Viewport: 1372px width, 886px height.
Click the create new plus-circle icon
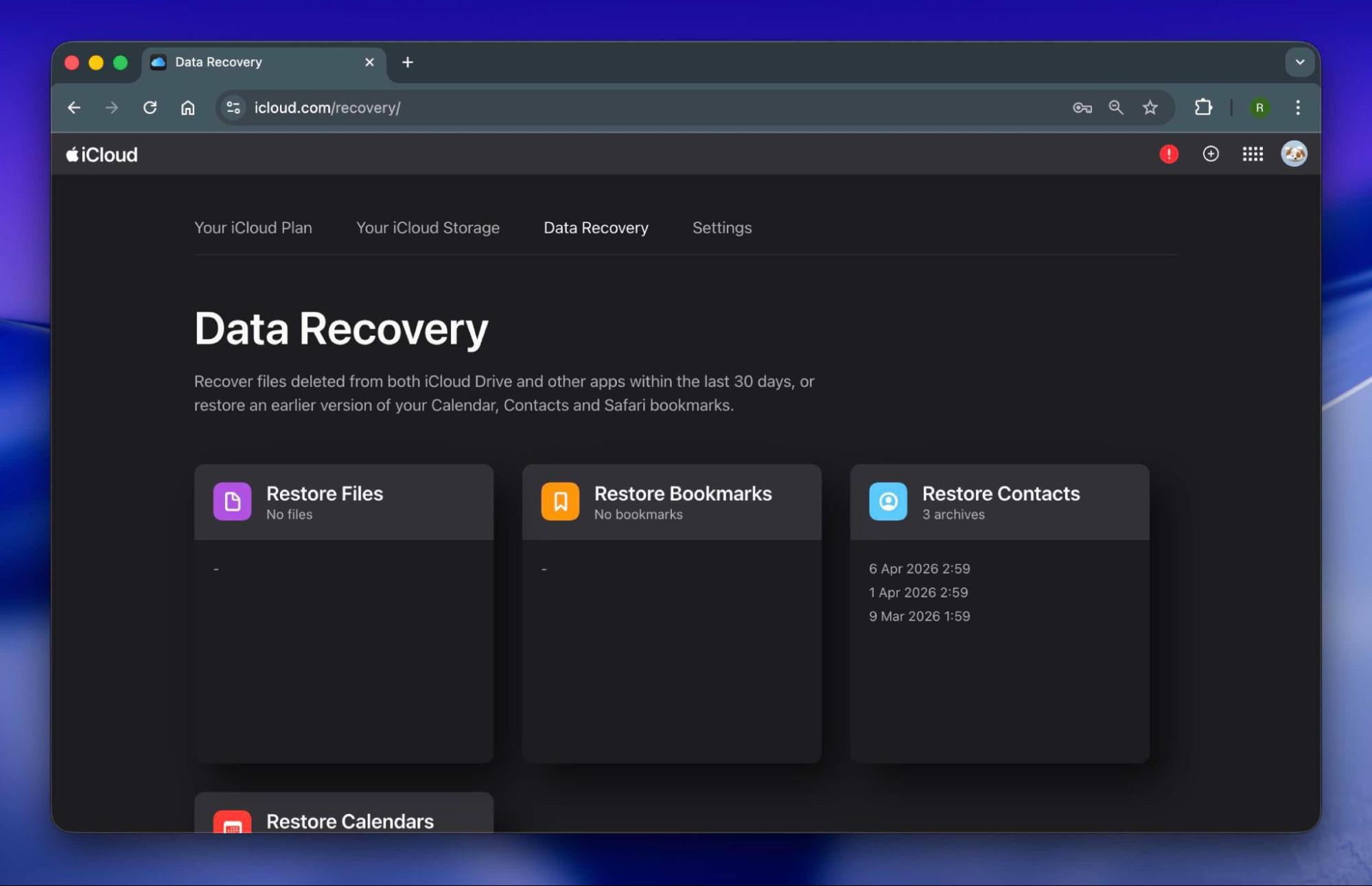point(1211,154)
